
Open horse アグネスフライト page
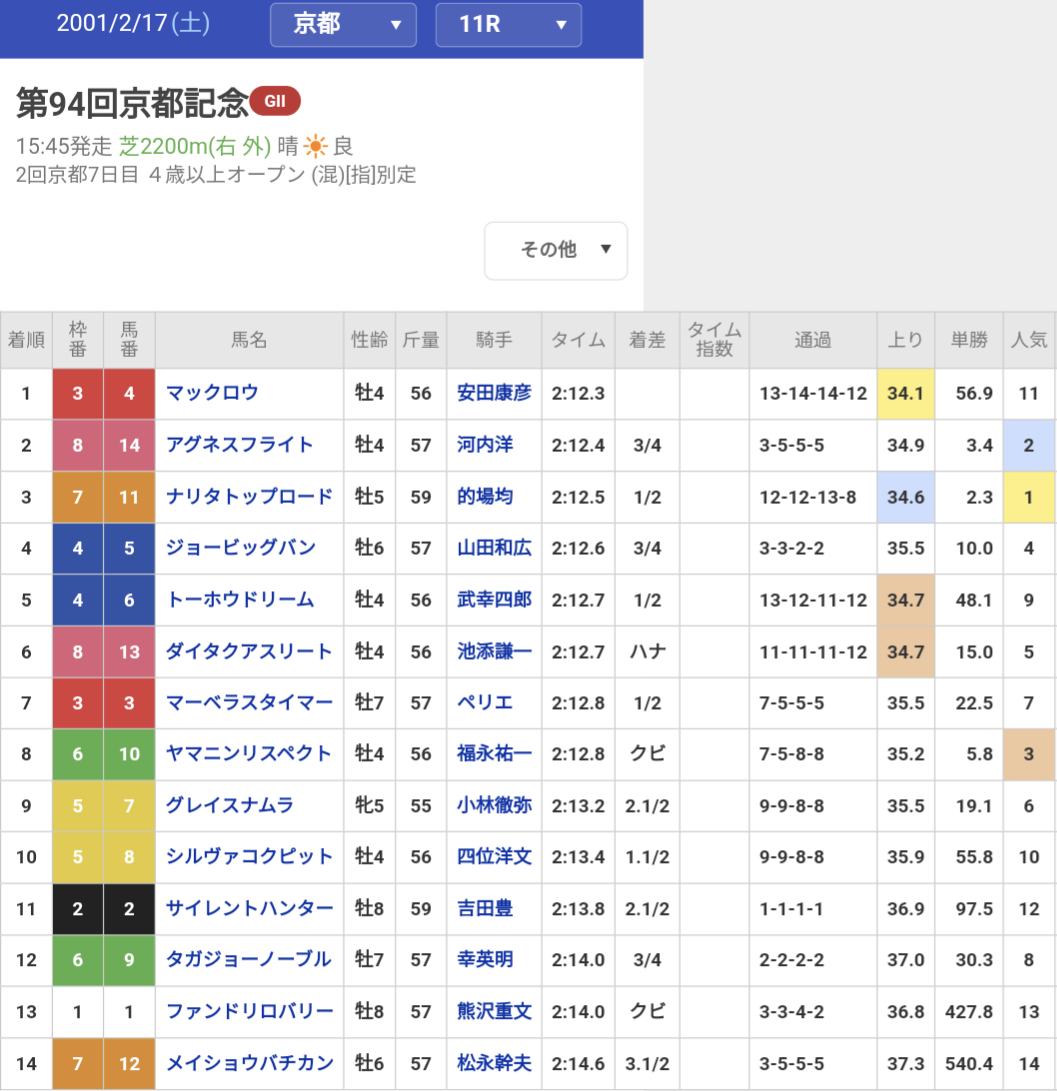pos(240,445)
